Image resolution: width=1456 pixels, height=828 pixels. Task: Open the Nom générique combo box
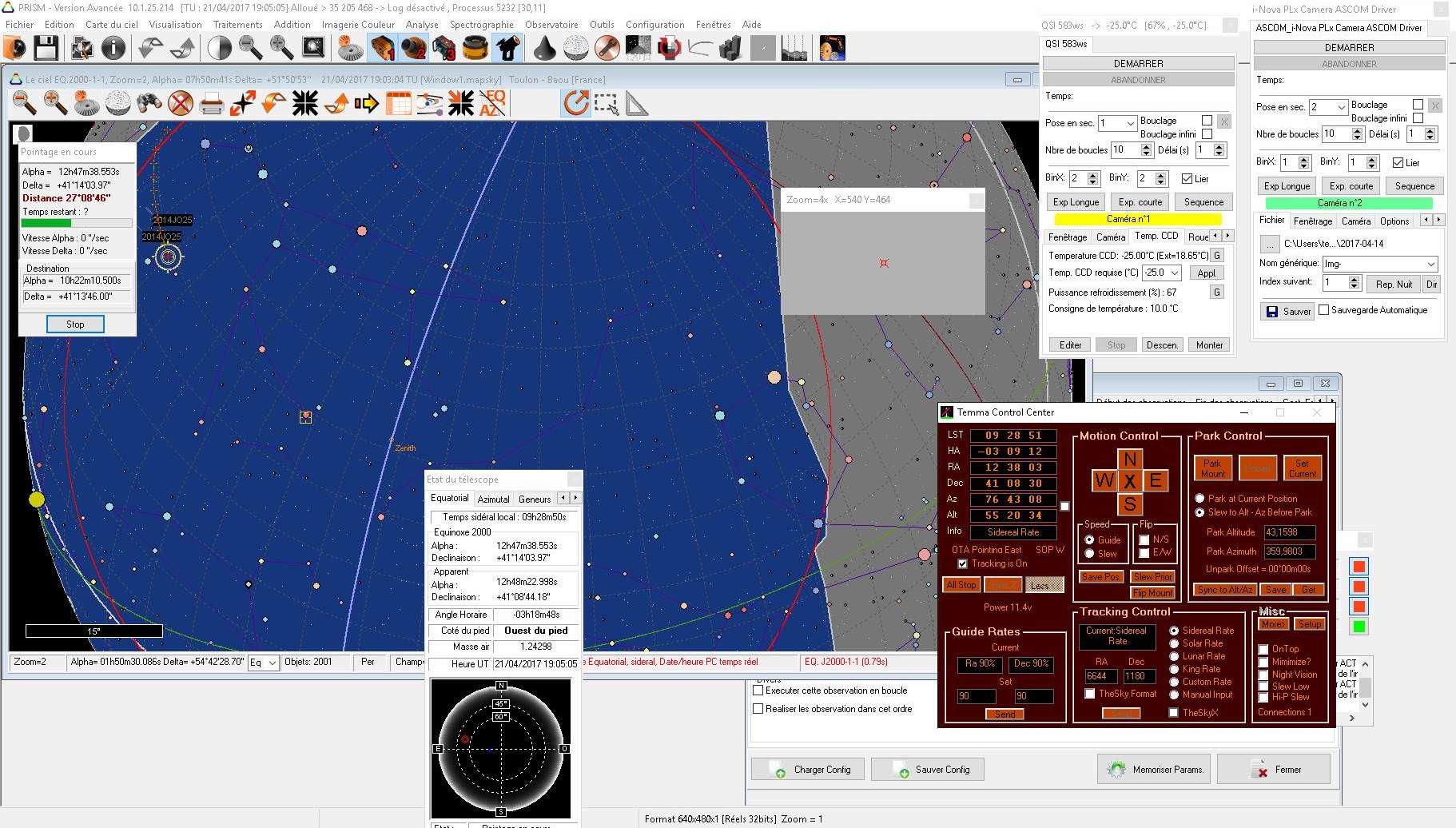tap(1430, 264)
